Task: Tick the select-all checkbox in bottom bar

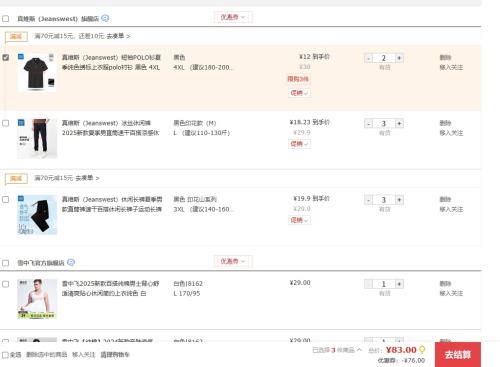Action: click(5, 355)
